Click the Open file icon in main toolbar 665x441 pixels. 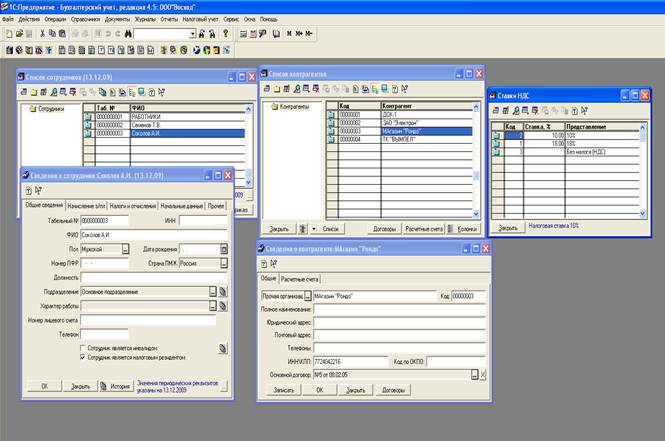click(x=18, y=33)
